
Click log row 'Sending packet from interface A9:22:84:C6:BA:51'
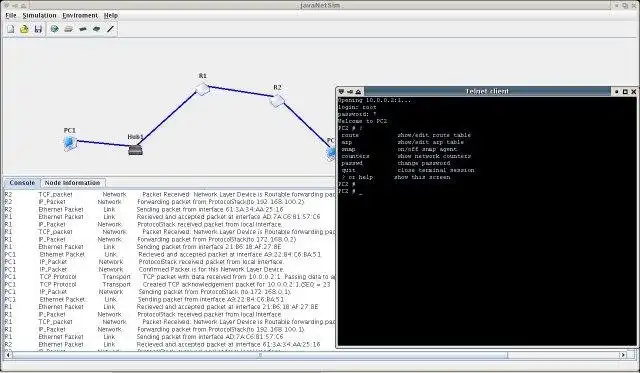coord(211,300)
